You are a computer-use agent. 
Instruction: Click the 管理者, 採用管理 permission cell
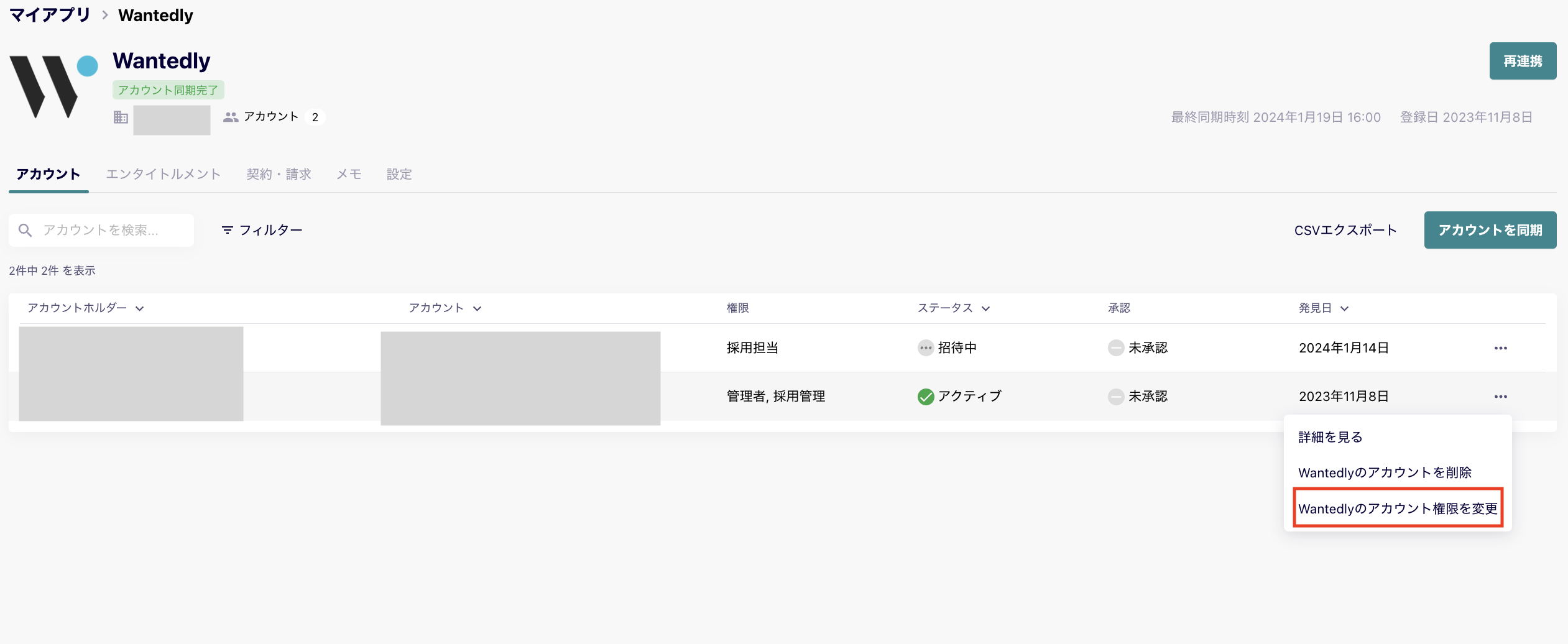776,397
